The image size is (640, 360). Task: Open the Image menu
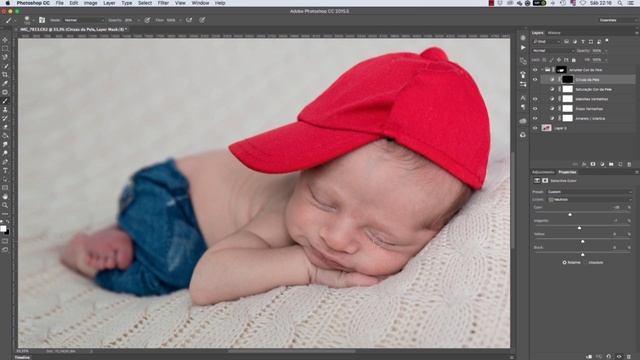click(91, 3)
